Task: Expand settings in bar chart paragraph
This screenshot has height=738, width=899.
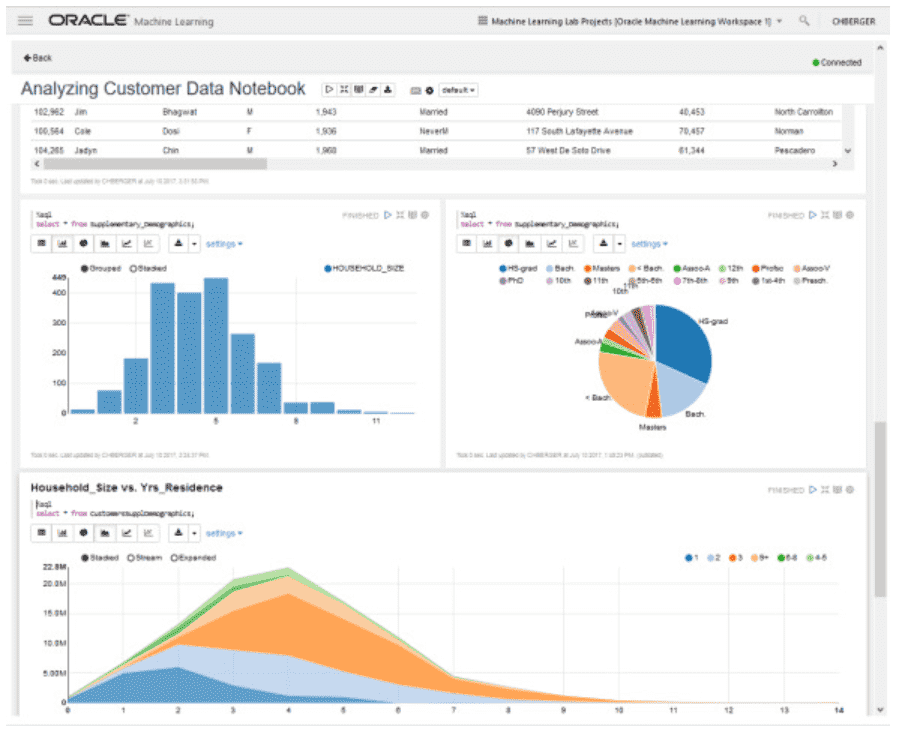Action: [x=224, y=244]
